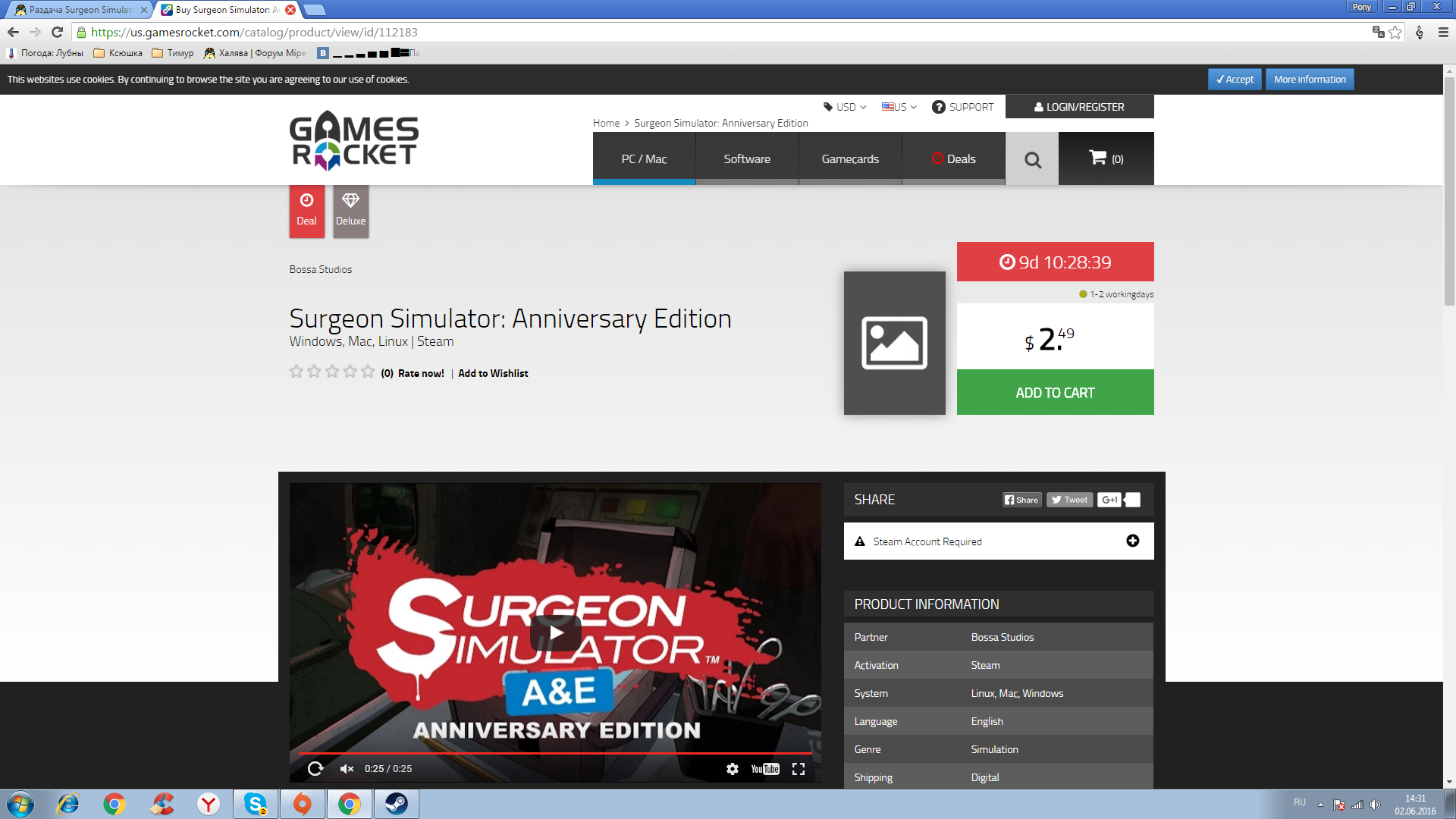The image size is (1456, 819).
Task: Click the Home breadcrumb link
Action: pos(606,123)
